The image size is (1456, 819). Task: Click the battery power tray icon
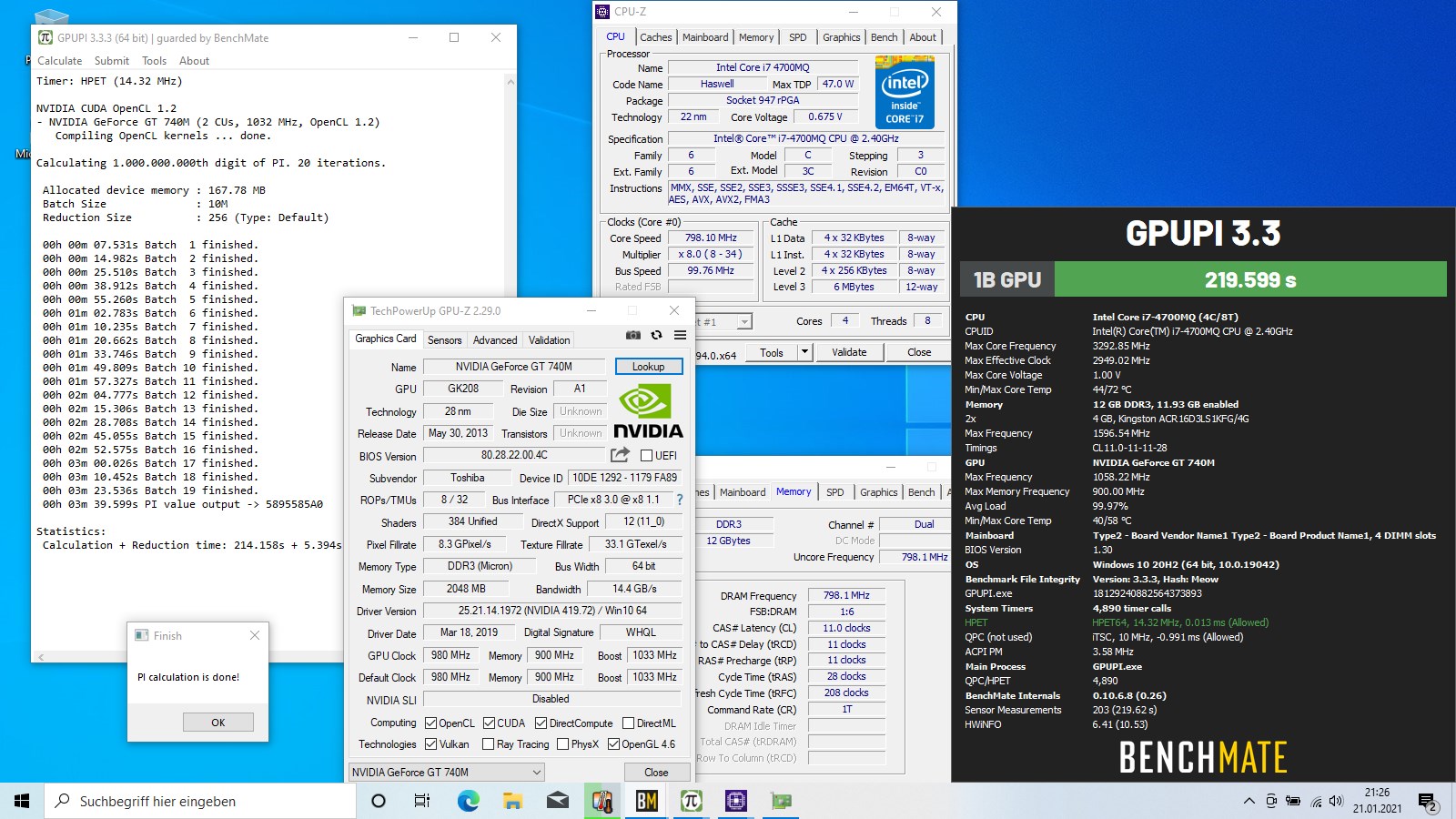pos(1293,801)
